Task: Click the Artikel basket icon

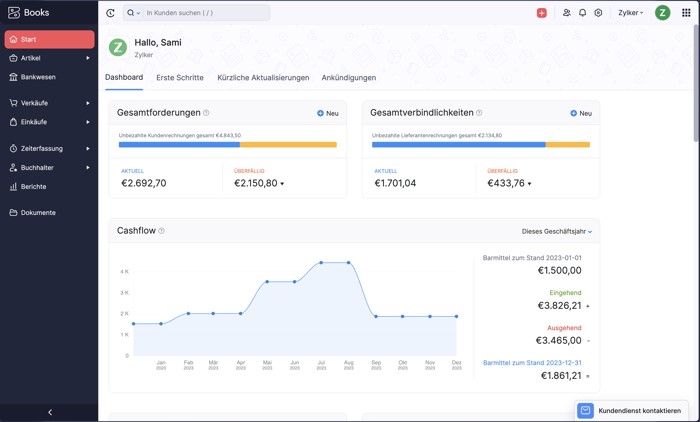Action: pos(14,58)
